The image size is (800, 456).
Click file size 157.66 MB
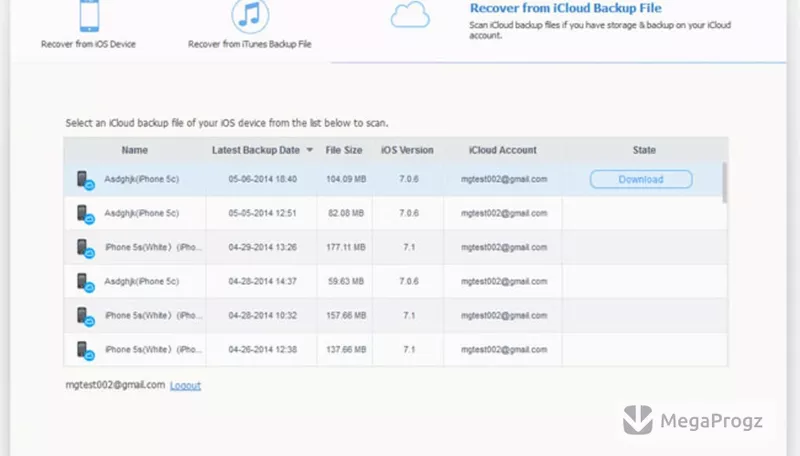pos(346,316)
